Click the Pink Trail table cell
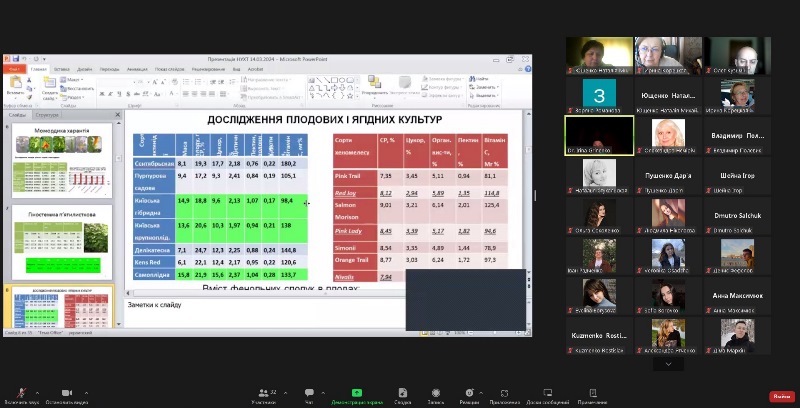800x408 pixels. [x=355, y=175]
